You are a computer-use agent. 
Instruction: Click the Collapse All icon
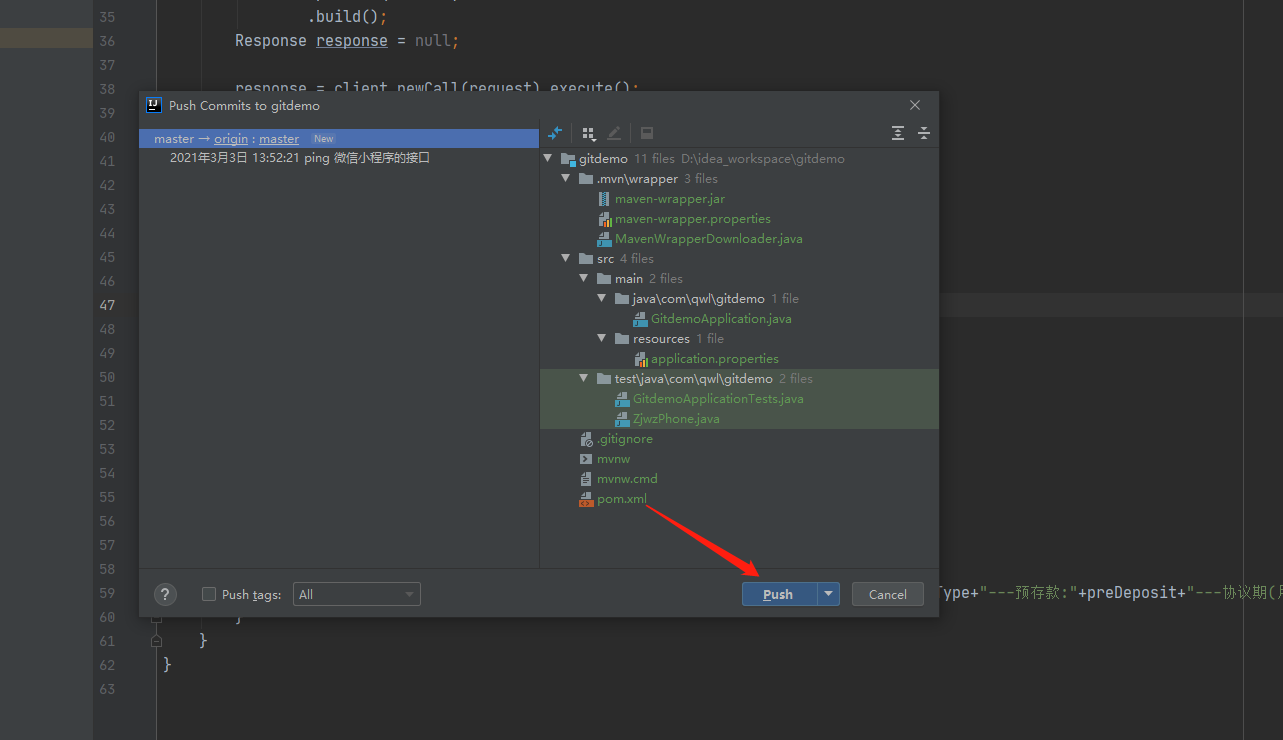pyautogui.click(x=924, y=133)
